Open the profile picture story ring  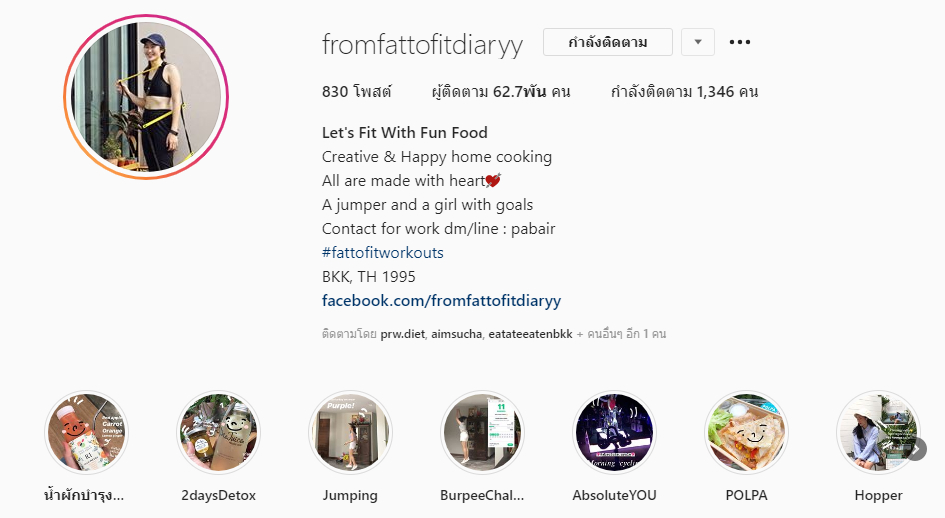click(x=146, y=97)
